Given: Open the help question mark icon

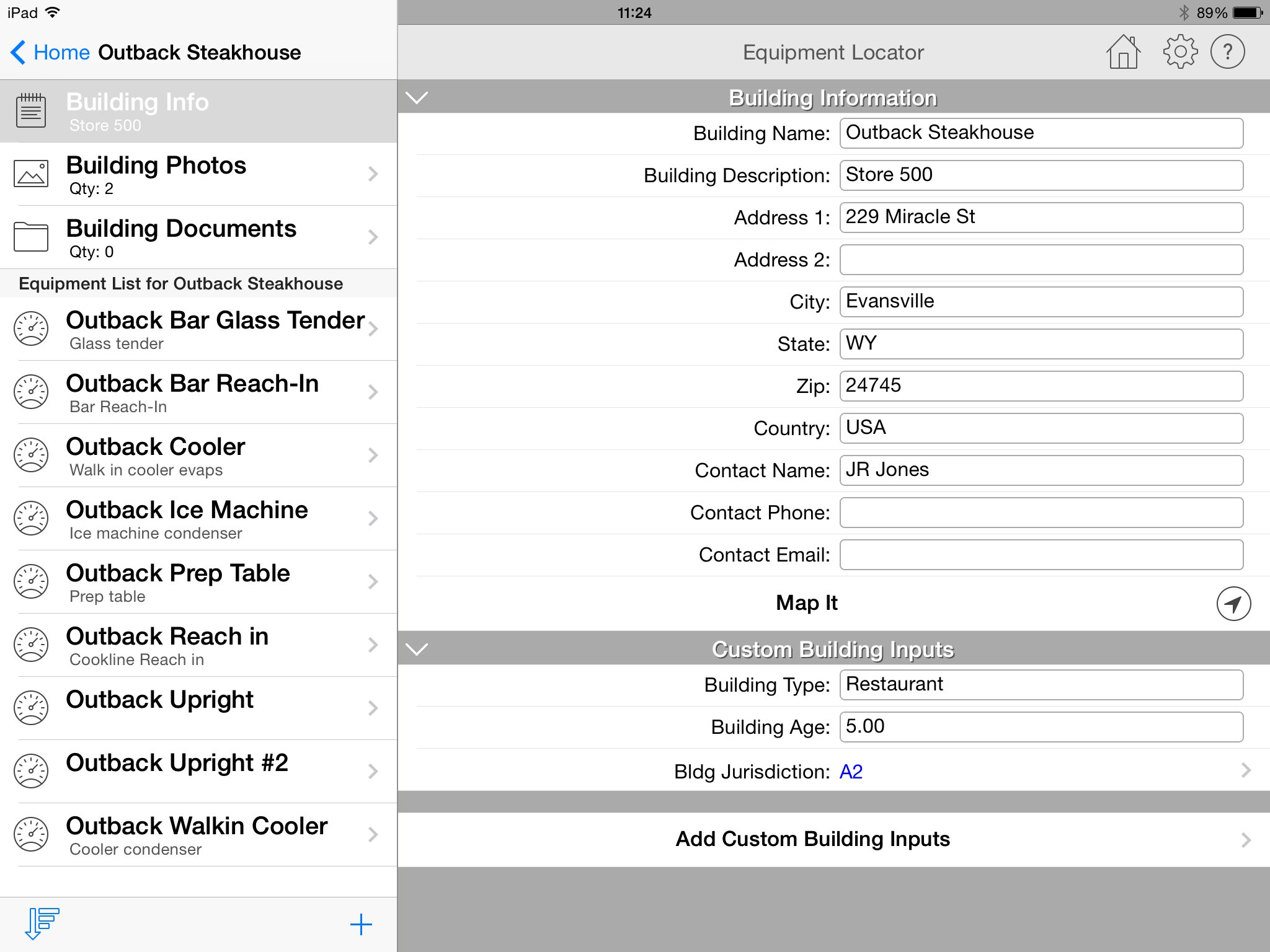Looking at the screenshot, I should point(1228,52).
